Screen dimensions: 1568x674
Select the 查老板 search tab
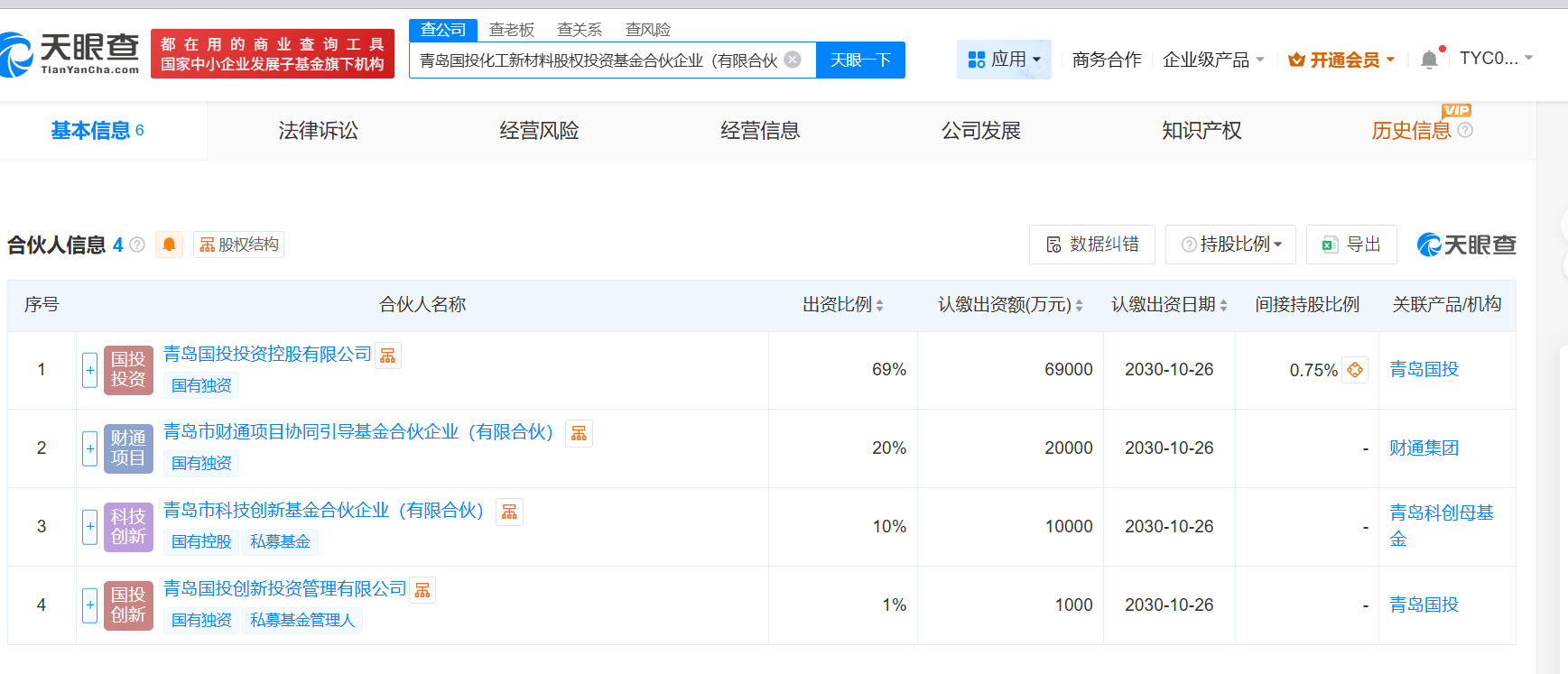511,30
